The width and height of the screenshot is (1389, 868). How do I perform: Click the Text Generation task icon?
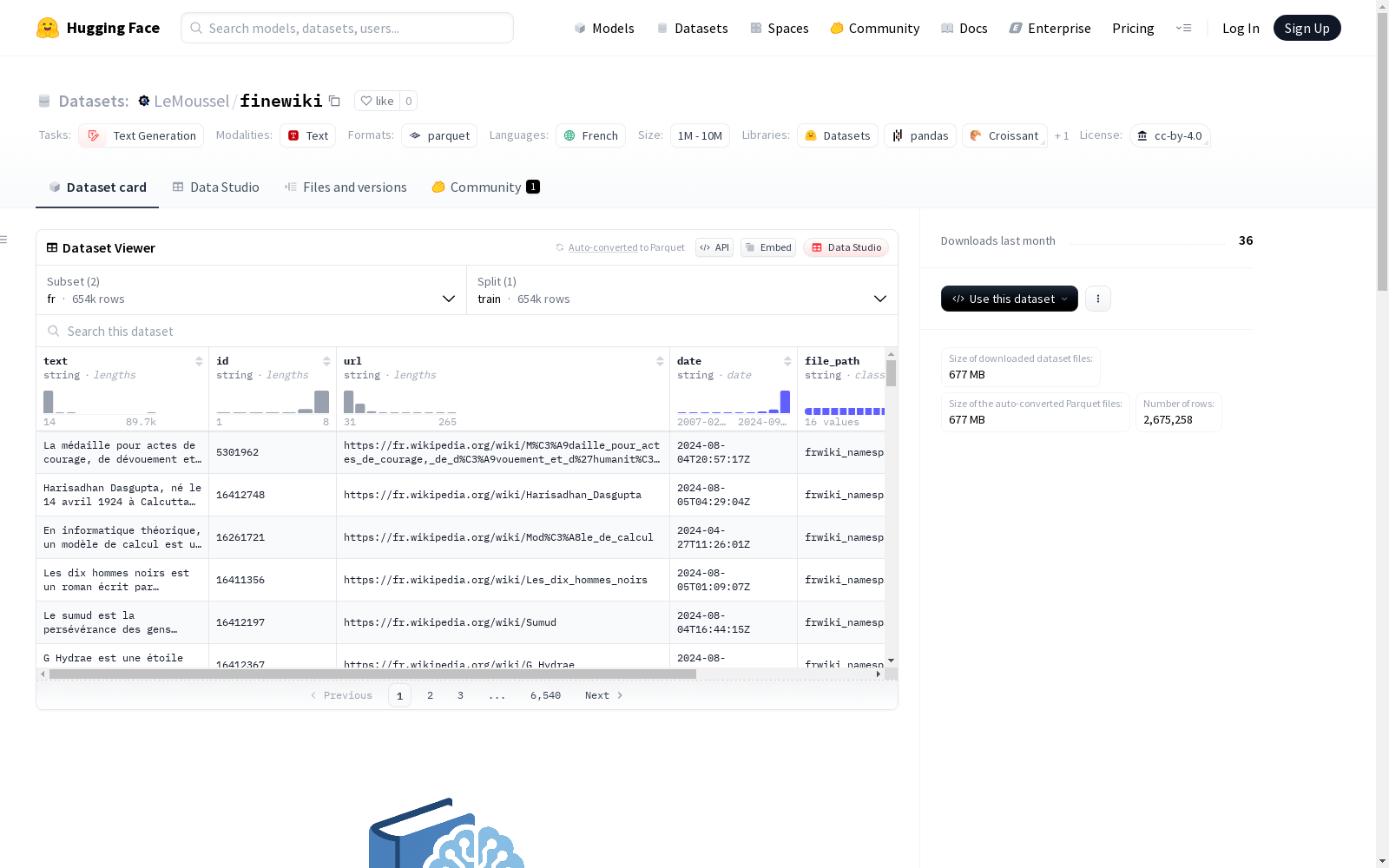[93, 135]
